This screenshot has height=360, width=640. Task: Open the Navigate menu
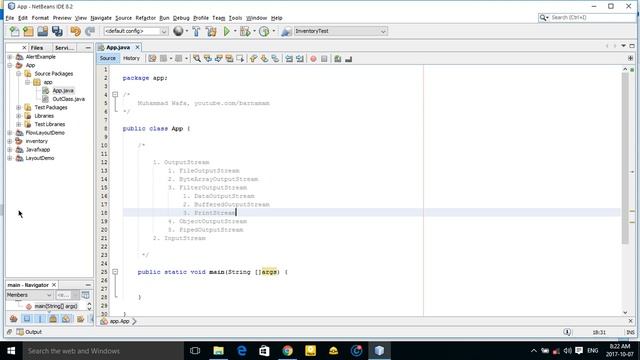[x=101, y=18]
